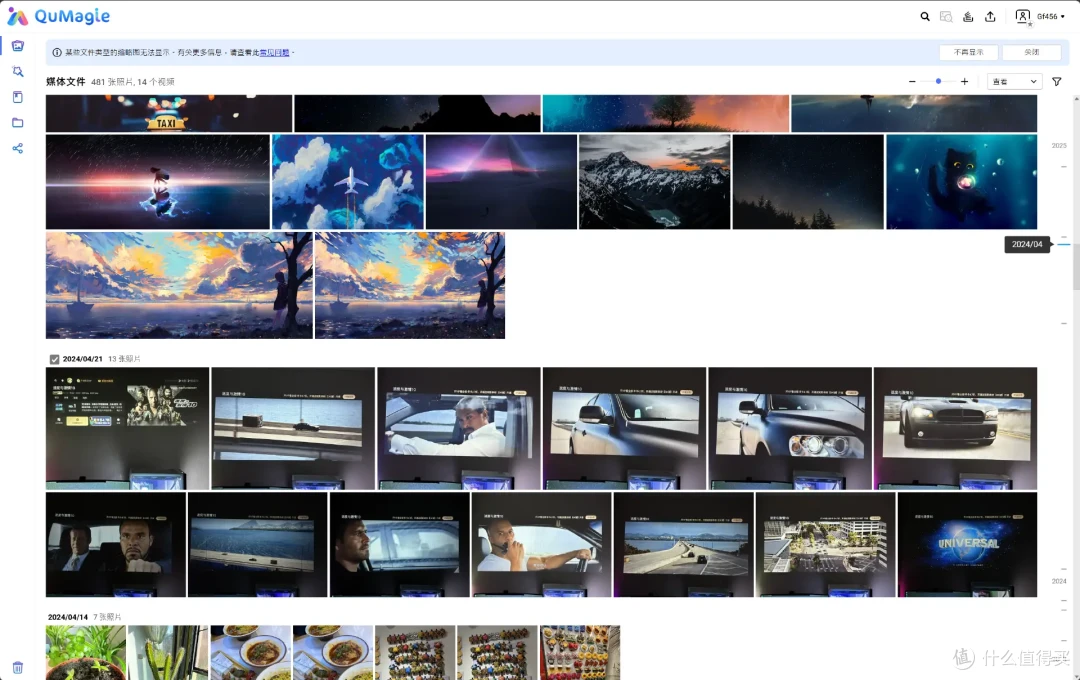
Task: Open the coastal highway bridge photo
Action: [683, 544]
